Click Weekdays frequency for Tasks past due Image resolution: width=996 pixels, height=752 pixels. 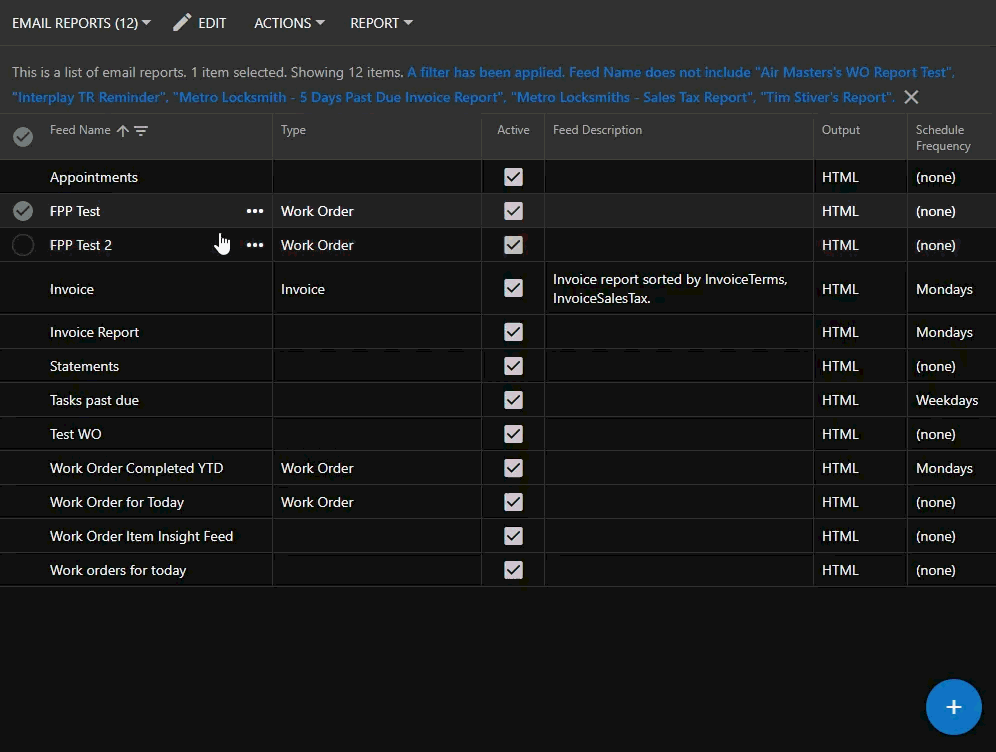click(947, 400)
